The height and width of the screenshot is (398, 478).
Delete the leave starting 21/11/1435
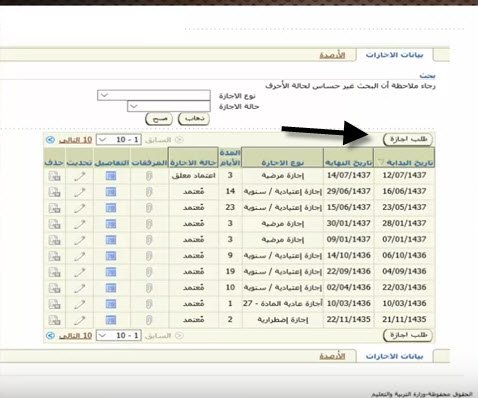tap(54, 320)
